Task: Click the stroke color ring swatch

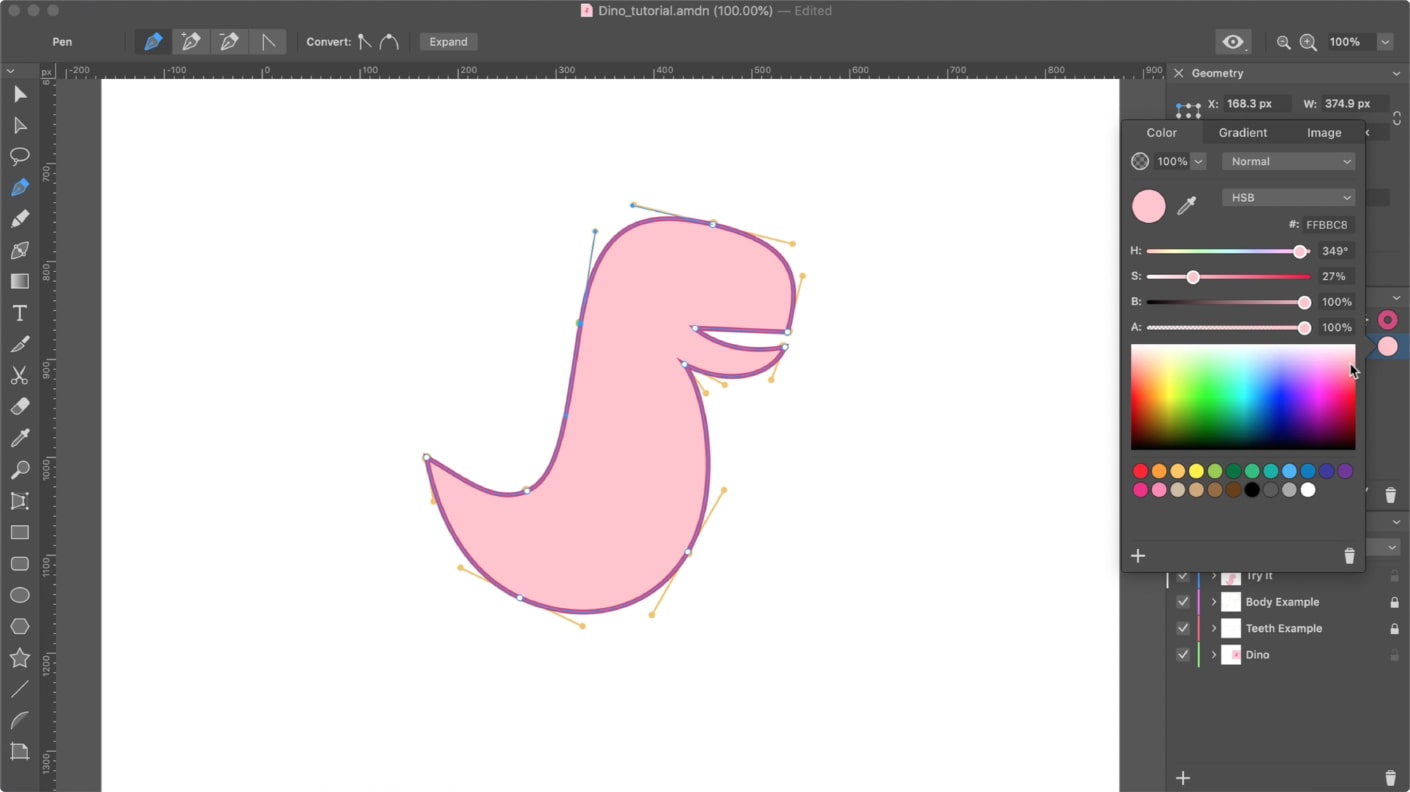Action: [x=1387, y=320]
